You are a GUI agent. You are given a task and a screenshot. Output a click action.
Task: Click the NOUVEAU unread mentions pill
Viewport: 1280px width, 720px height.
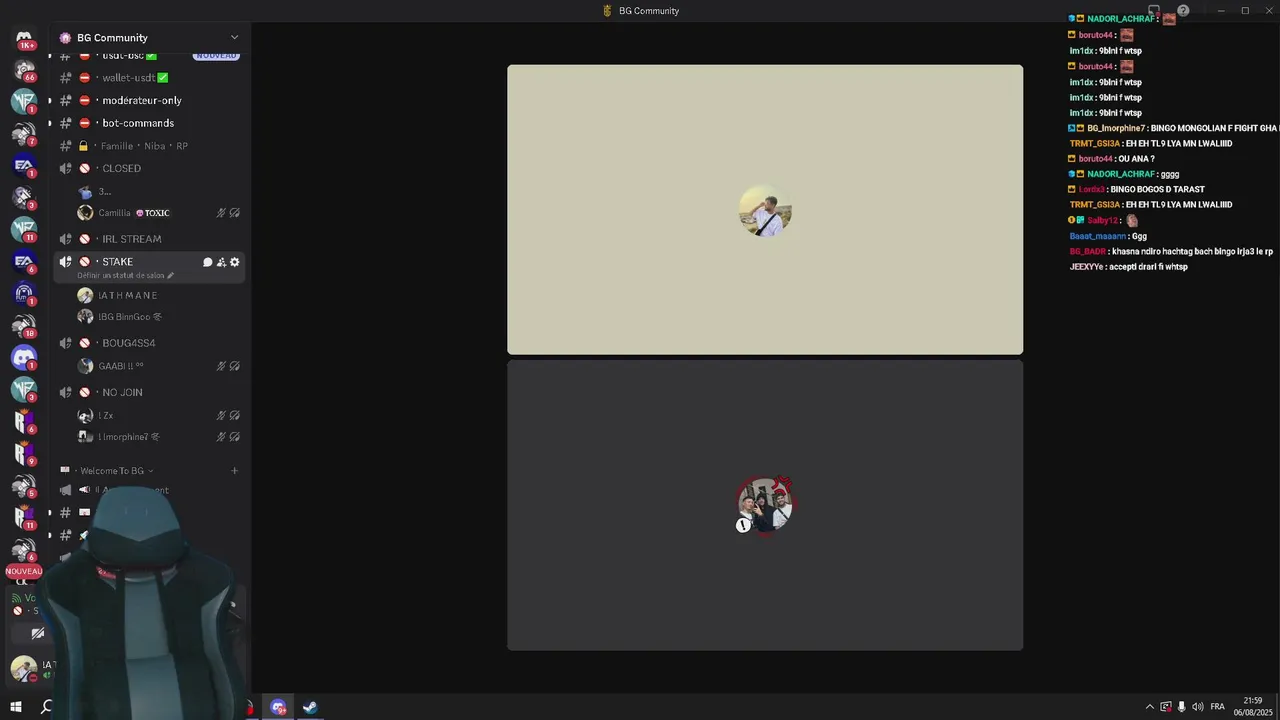24,571
